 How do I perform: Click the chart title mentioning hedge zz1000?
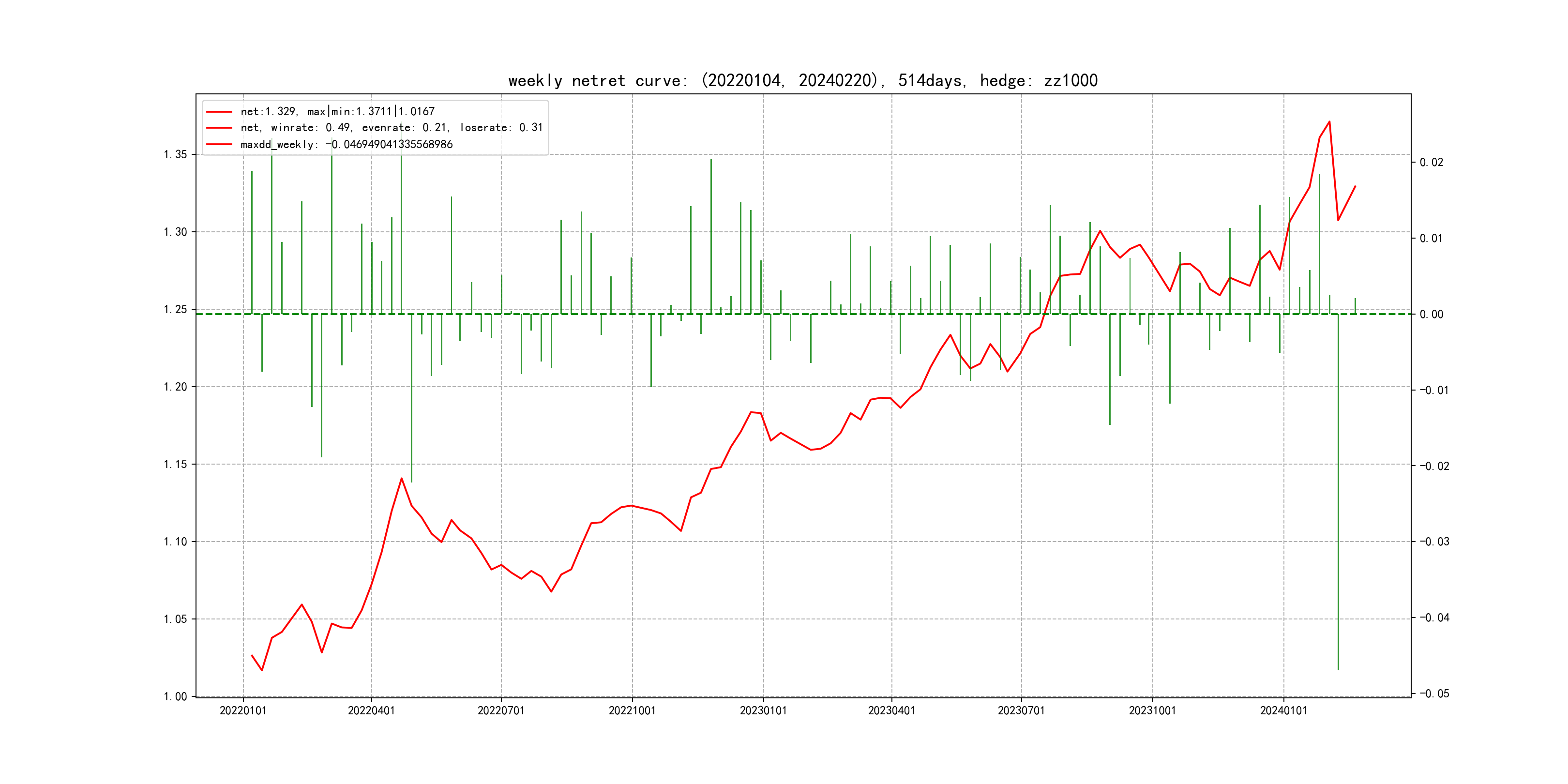[802, 81]
